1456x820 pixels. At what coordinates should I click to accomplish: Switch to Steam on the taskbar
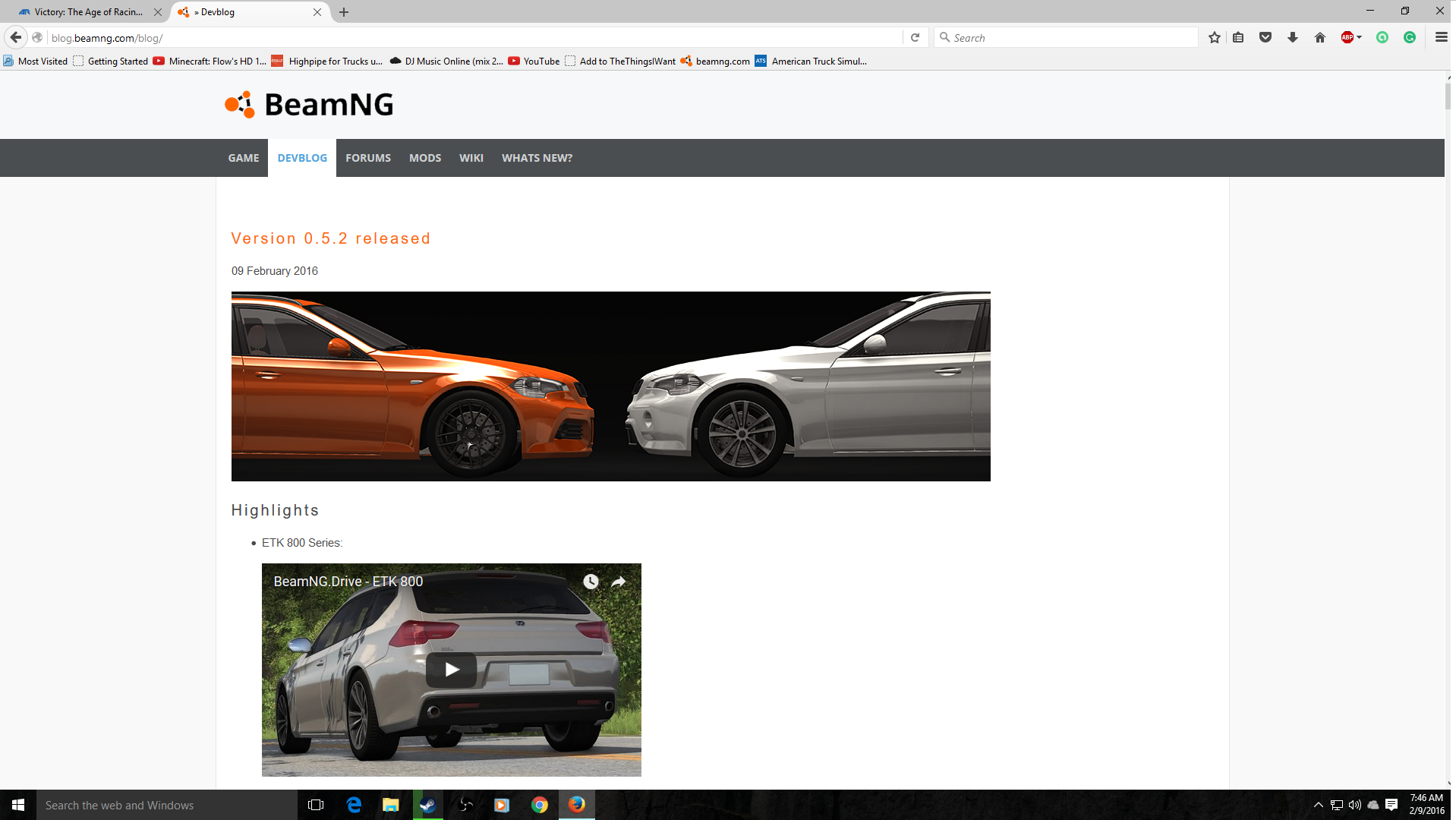point(428,805)
